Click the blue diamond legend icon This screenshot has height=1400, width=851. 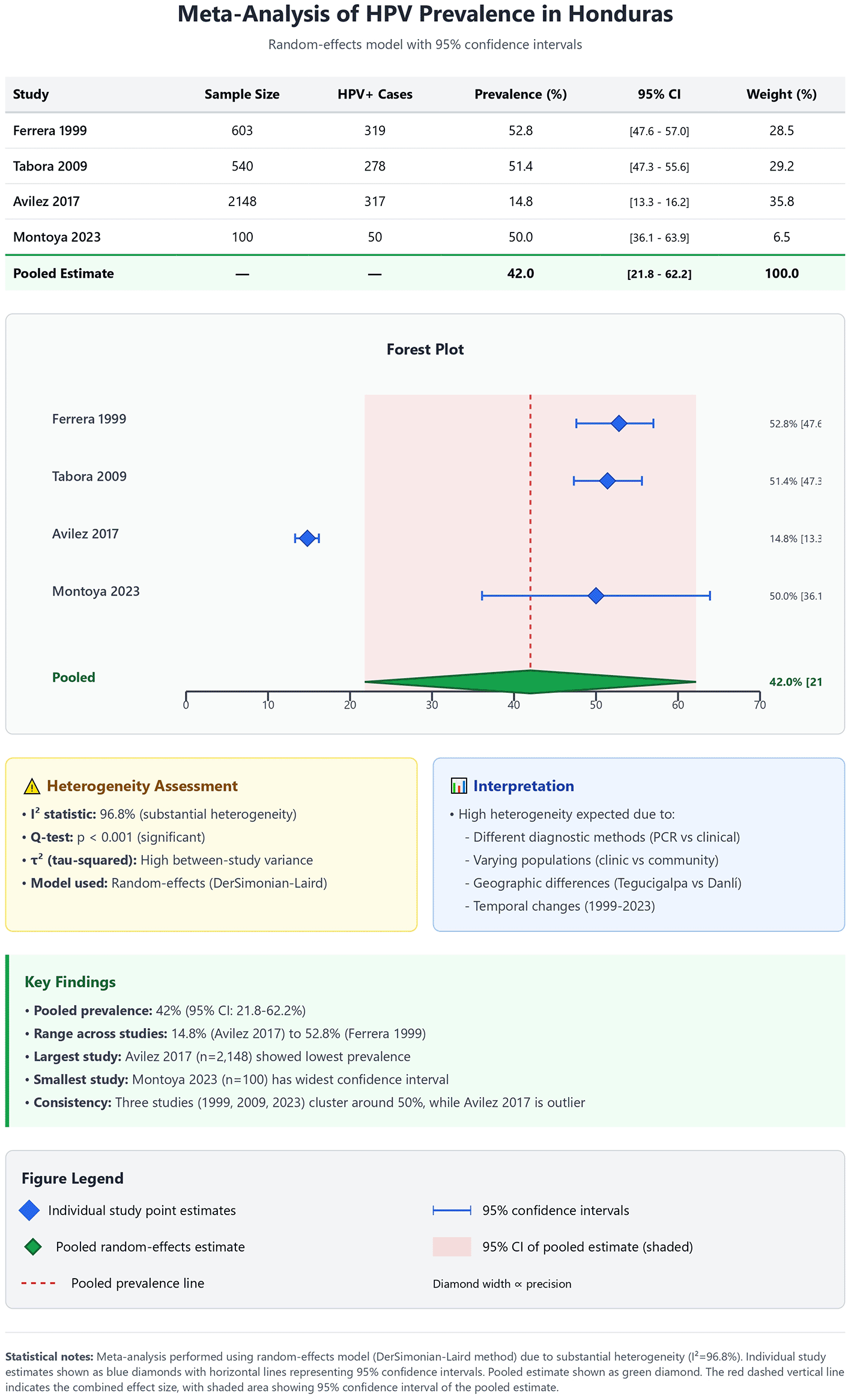(29, 1210)
